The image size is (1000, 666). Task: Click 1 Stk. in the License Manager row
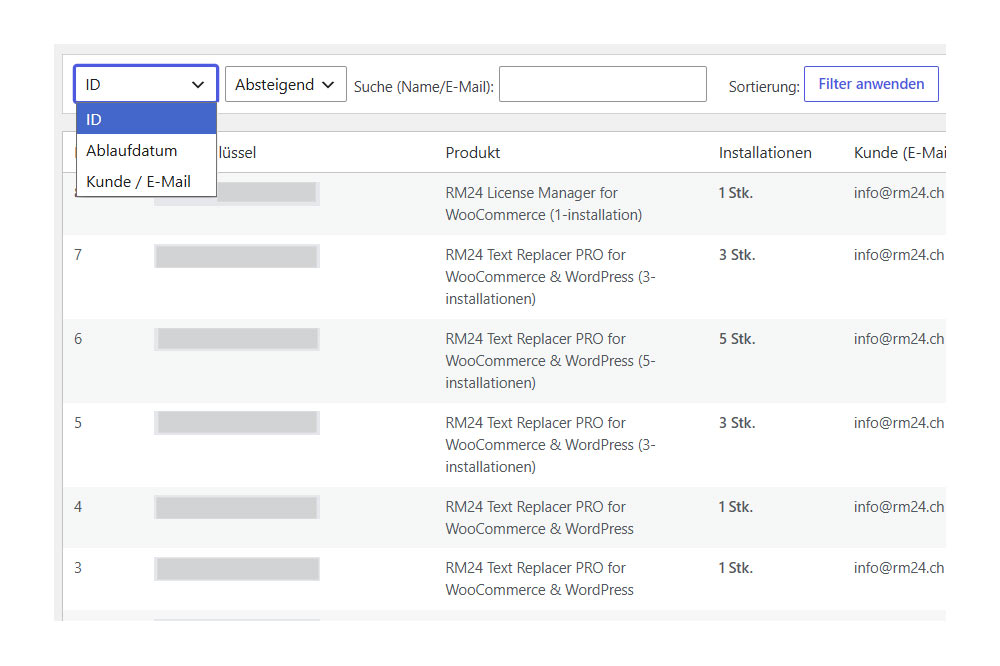click(736, 193)
